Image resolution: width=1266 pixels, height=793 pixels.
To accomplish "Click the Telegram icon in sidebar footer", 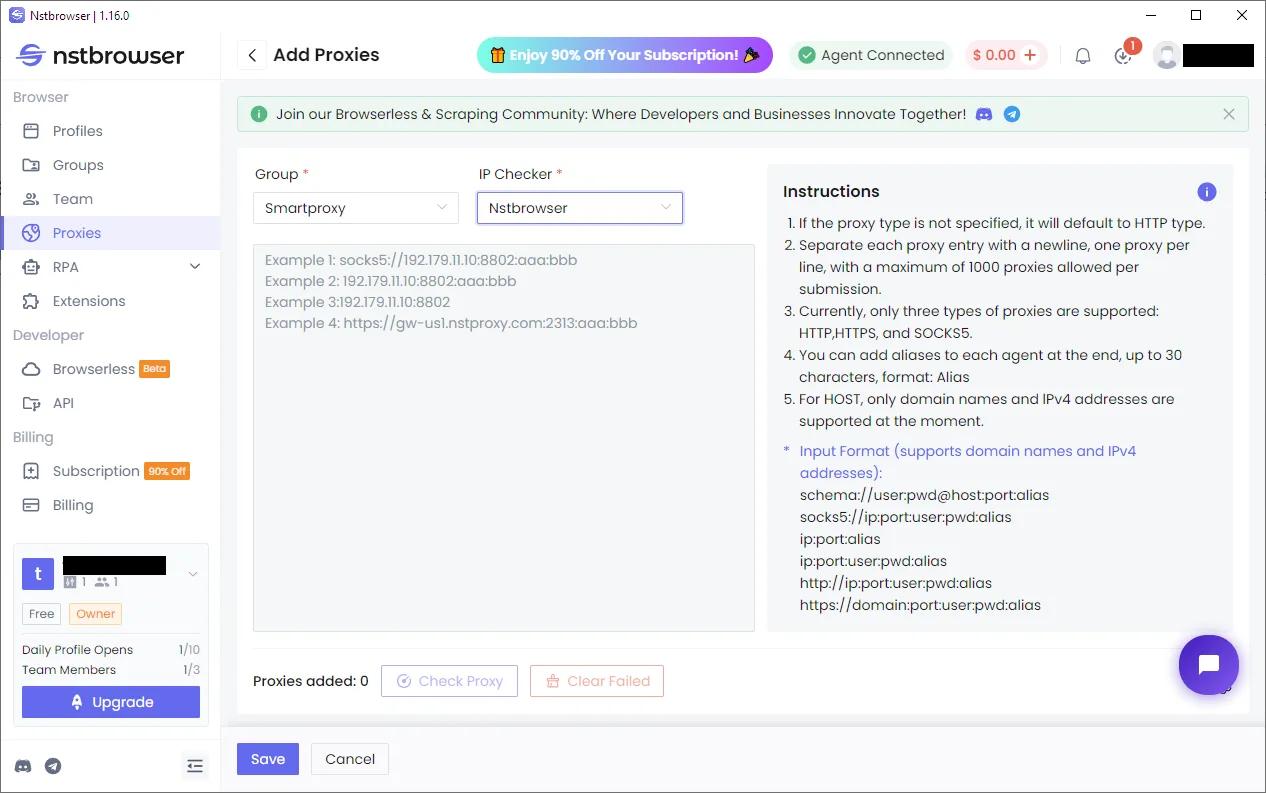I will pyautogui.click(x=53, y=766).
